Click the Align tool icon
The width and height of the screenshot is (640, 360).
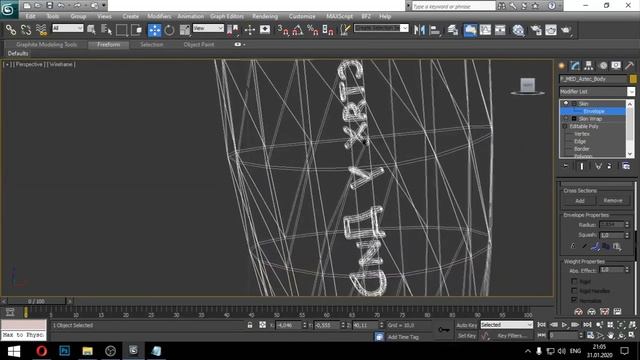tap(435, 30)
